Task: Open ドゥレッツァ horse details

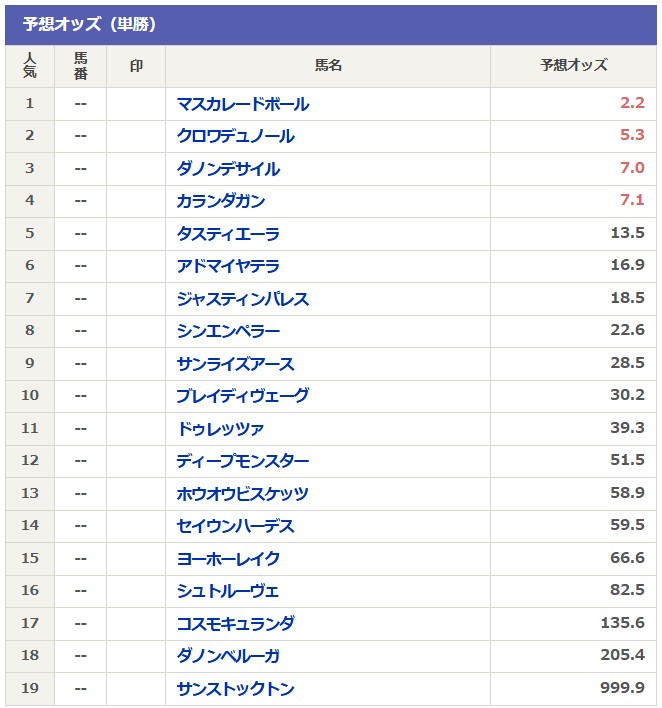Action: coord(221,429)
